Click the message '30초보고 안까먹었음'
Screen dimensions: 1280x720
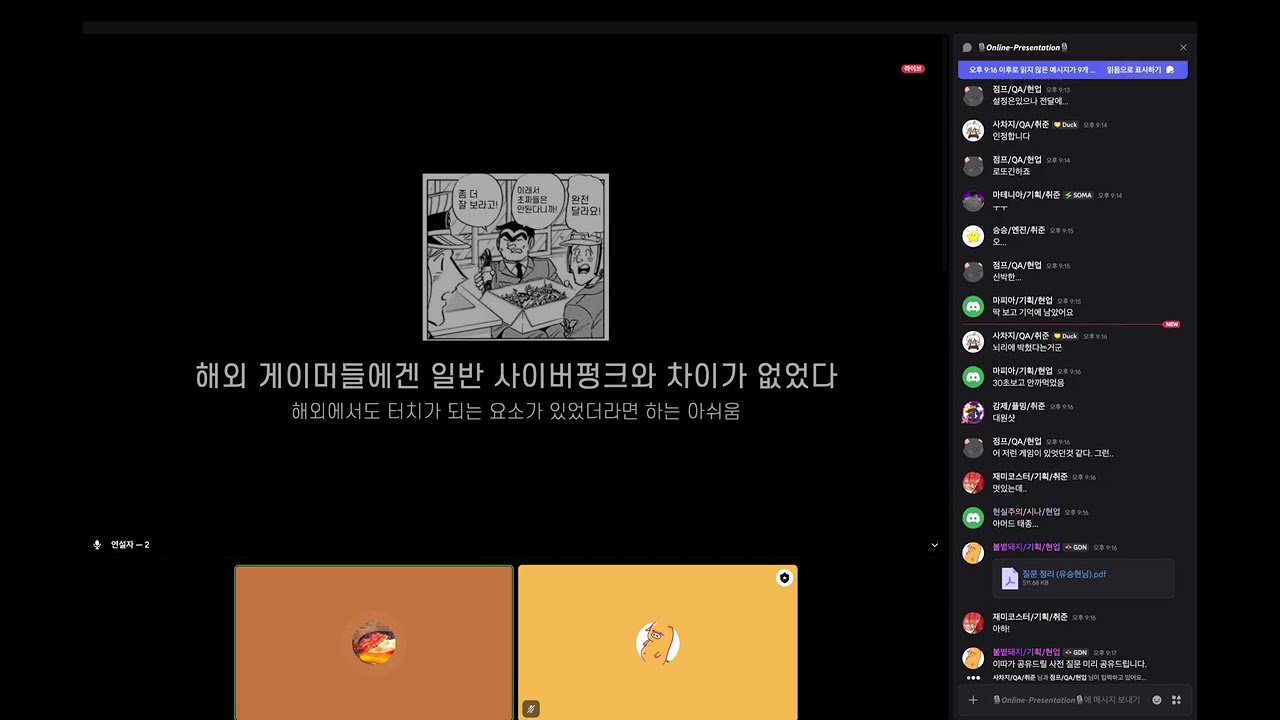(x=1028, y=383)
